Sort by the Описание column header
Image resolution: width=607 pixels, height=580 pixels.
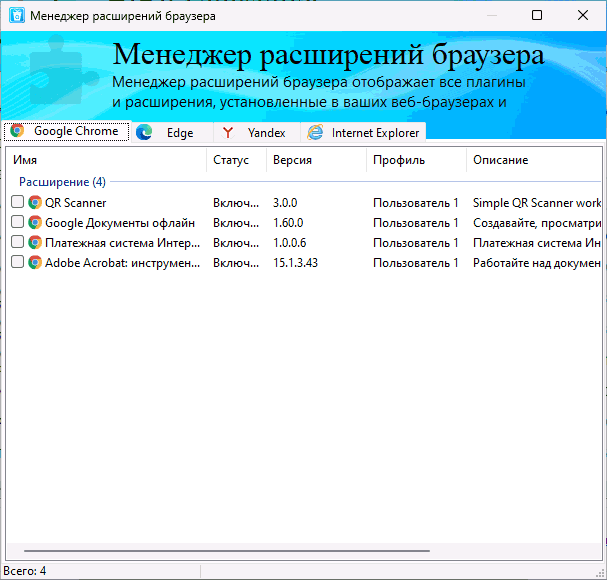(x=534, y=160)
